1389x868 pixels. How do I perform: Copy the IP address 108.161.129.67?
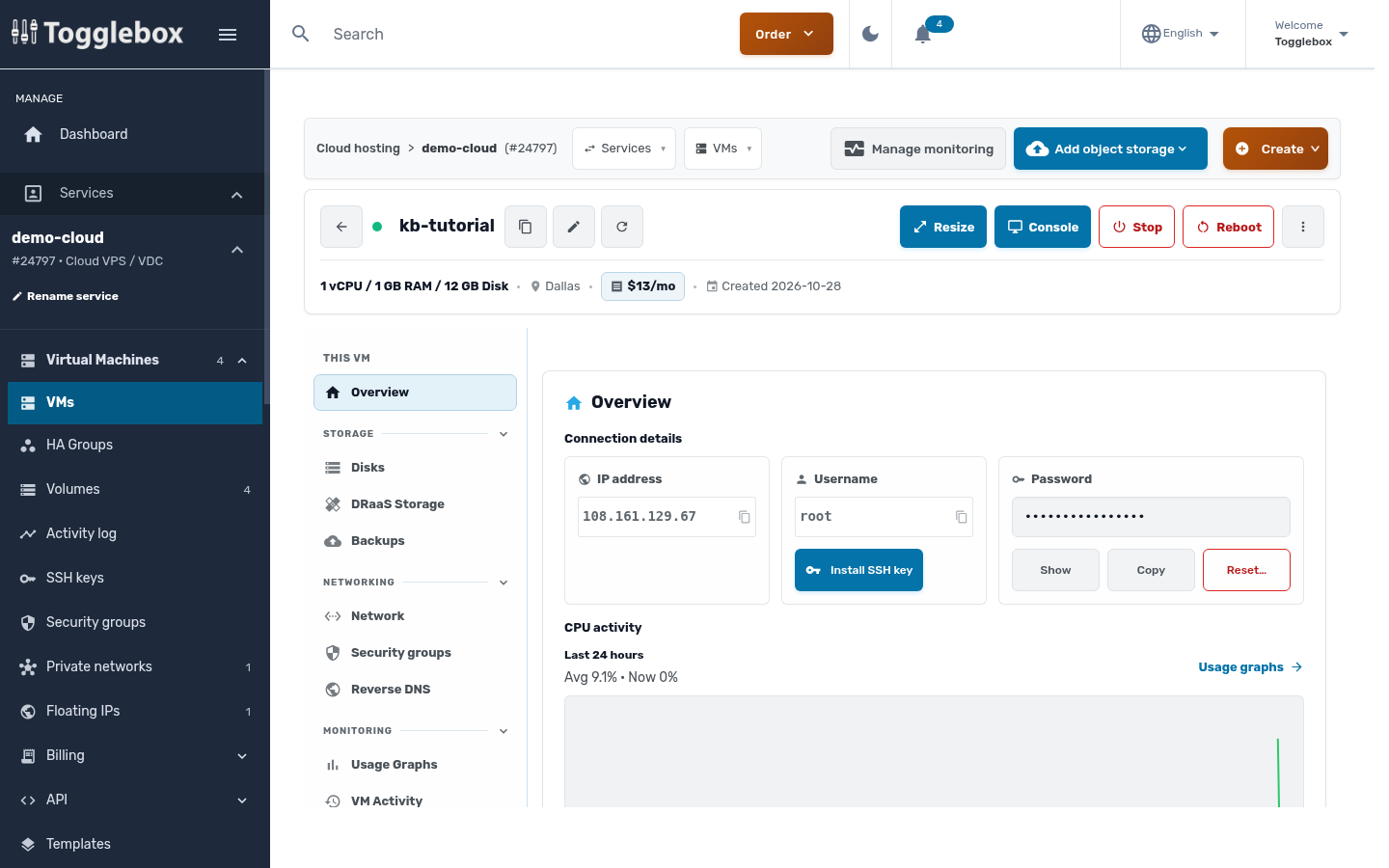click(745, 517)
